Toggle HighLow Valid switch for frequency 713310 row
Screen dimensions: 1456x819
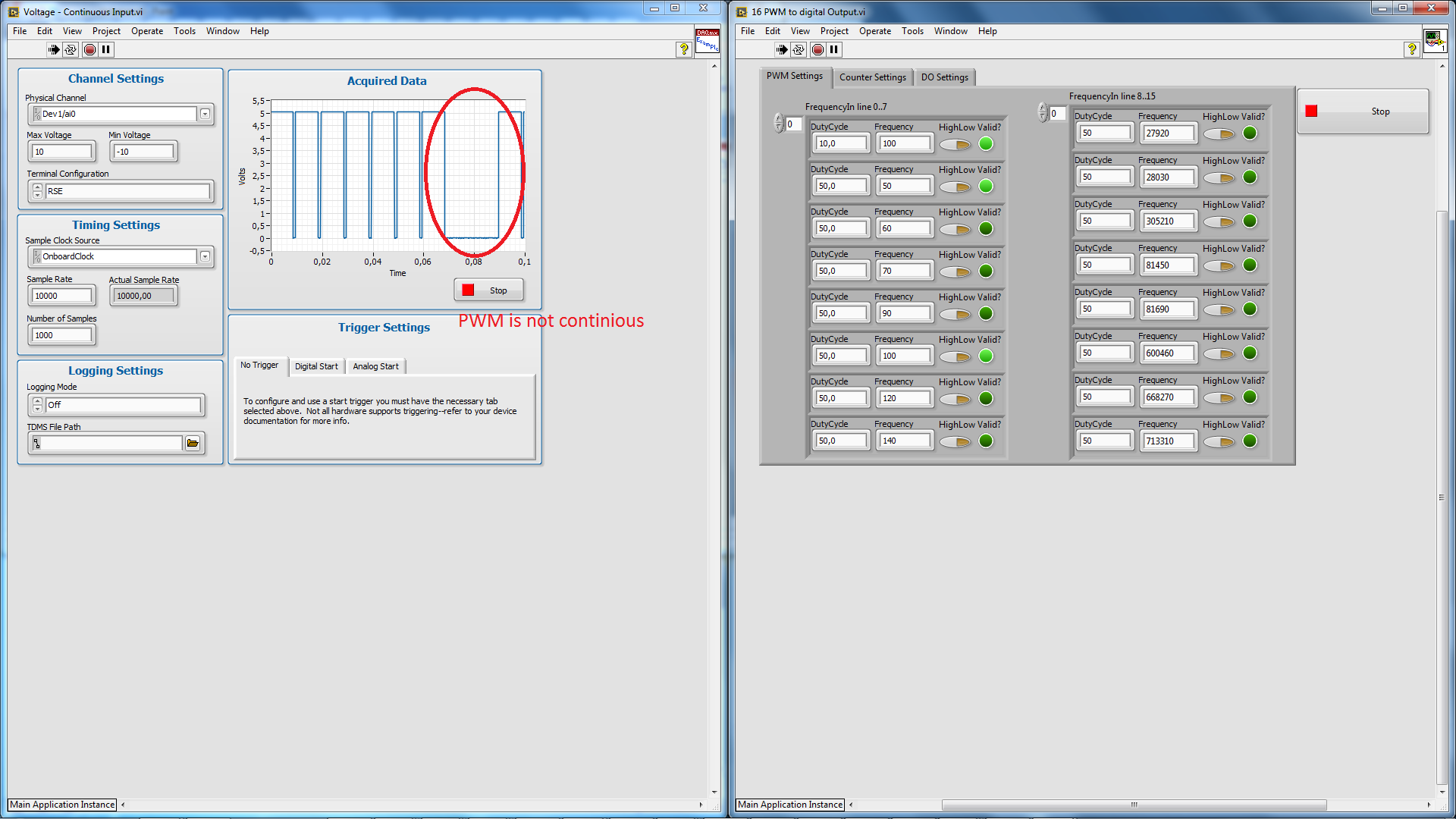coord(1219,441)
